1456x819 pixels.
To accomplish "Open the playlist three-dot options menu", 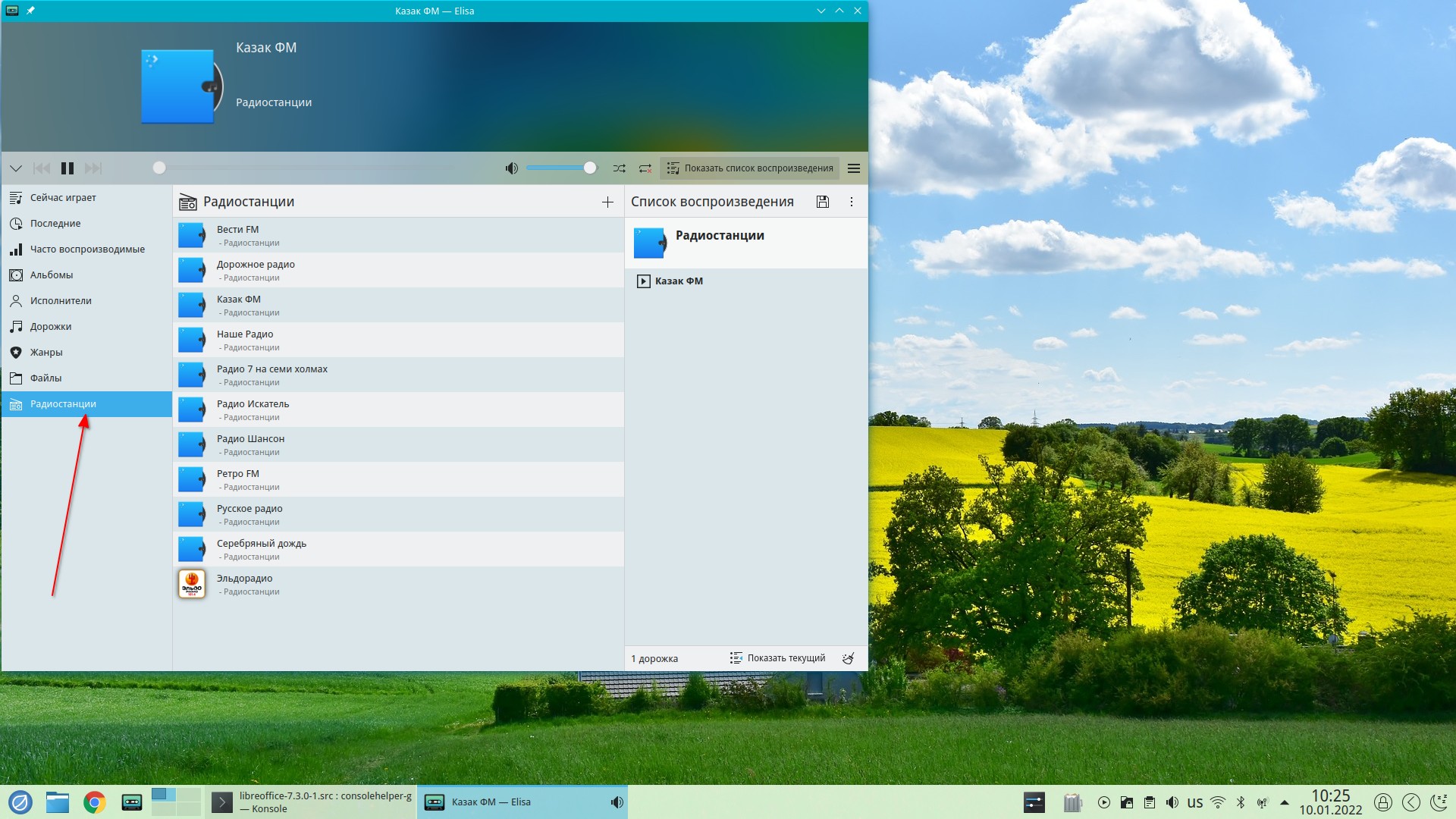I will pyautogui.click(x=852, y=202).
